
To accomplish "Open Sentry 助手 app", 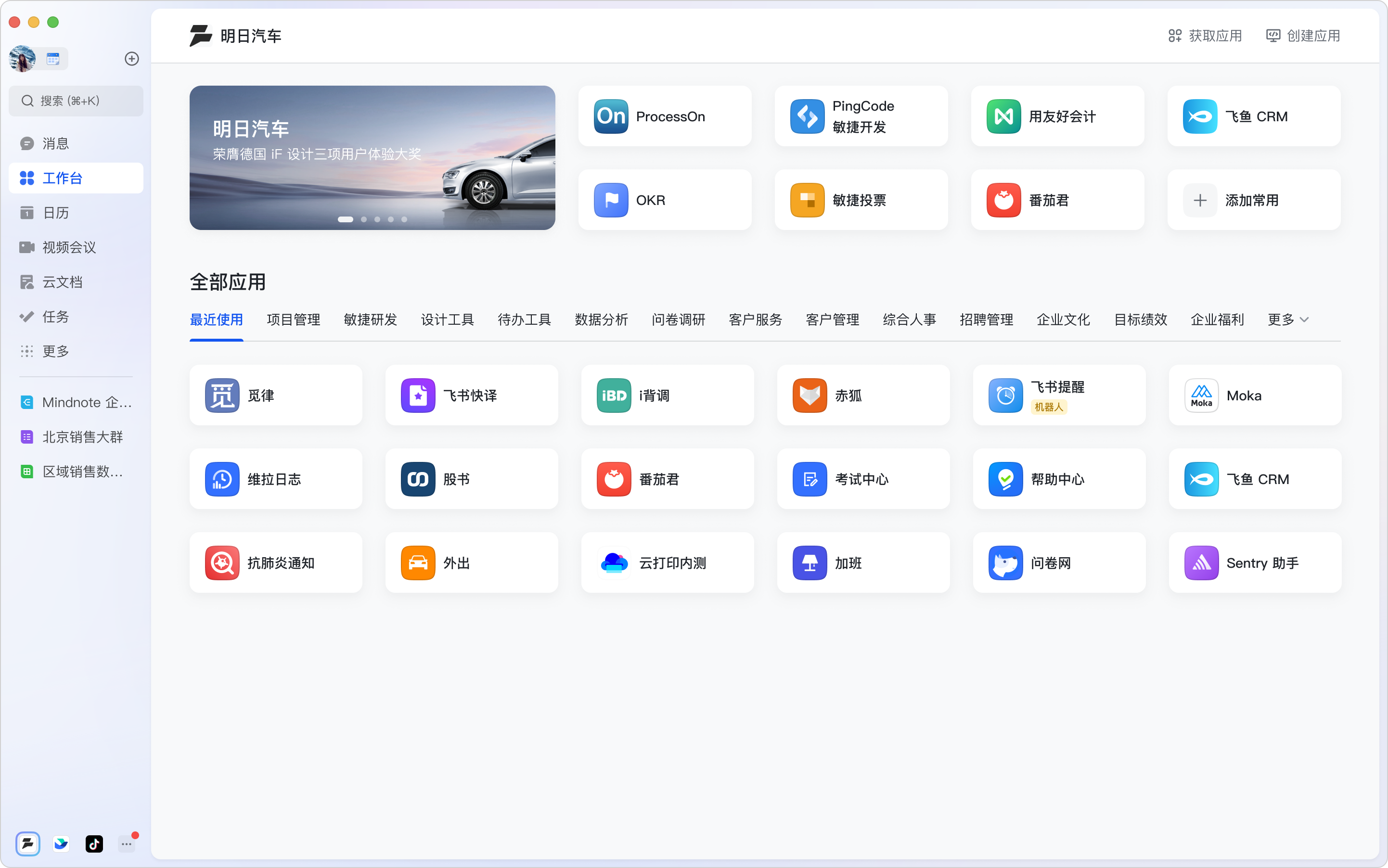I will click(x=1255, y=563).
